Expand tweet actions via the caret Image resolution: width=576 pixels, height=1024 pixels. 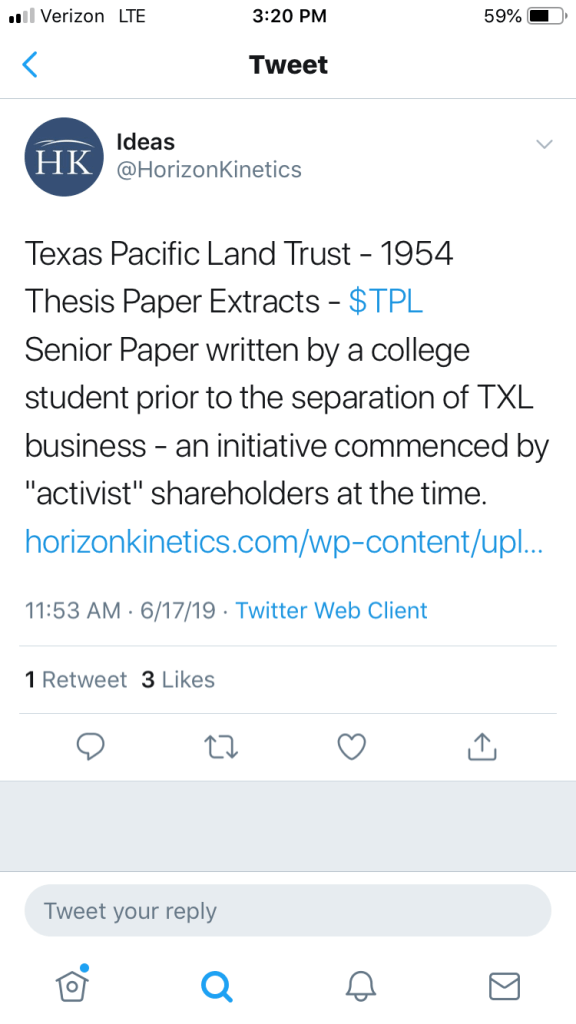[544, 144]
